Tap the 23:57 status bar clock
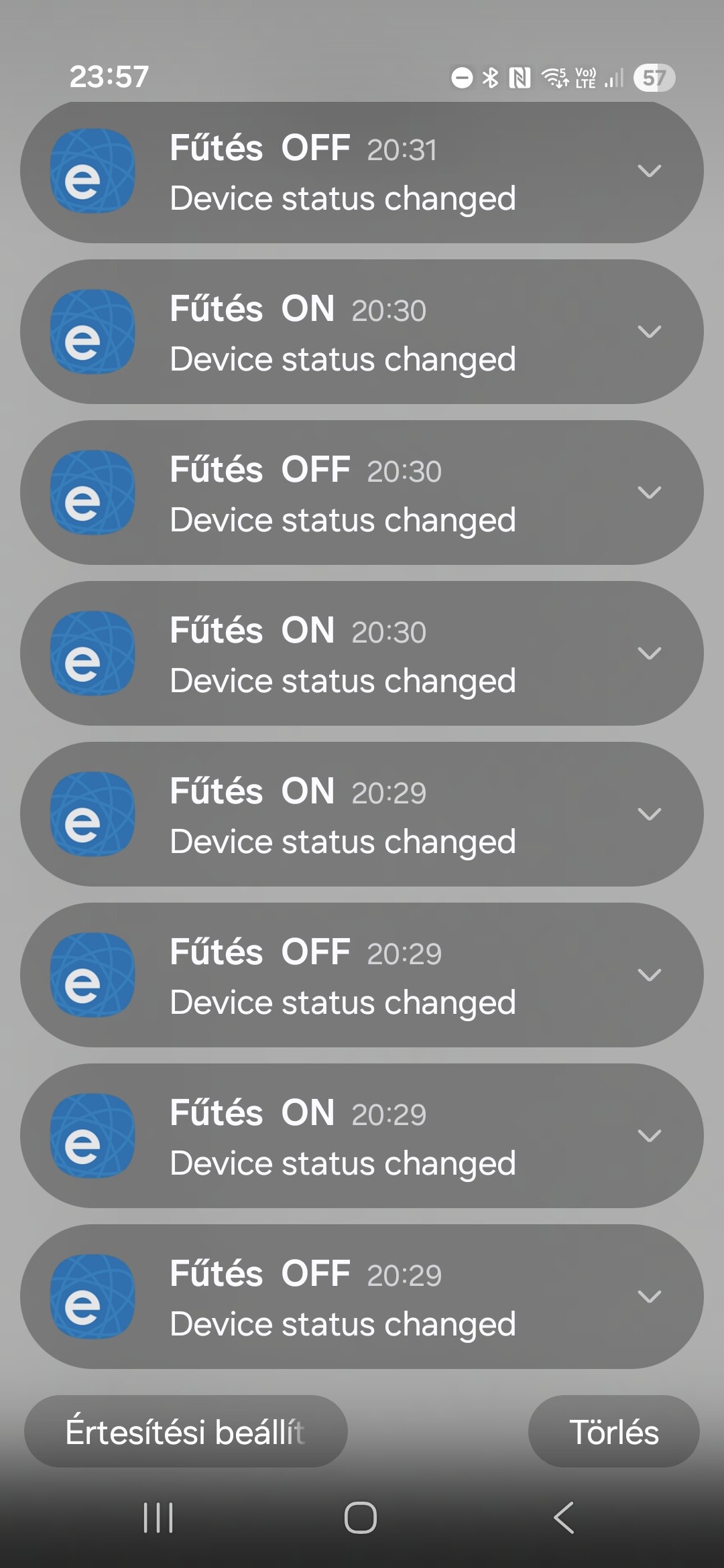 coord(109,77)
